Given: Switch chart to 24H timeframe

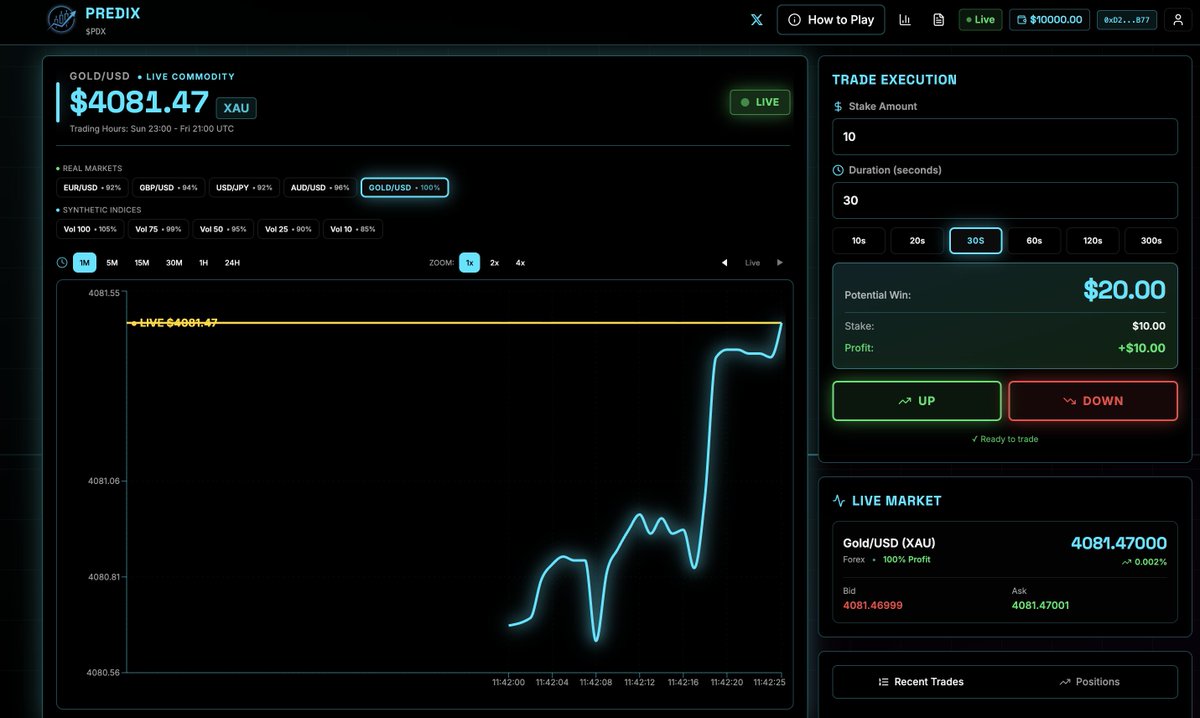Looking at the screenshot, I should pos(232,263).
